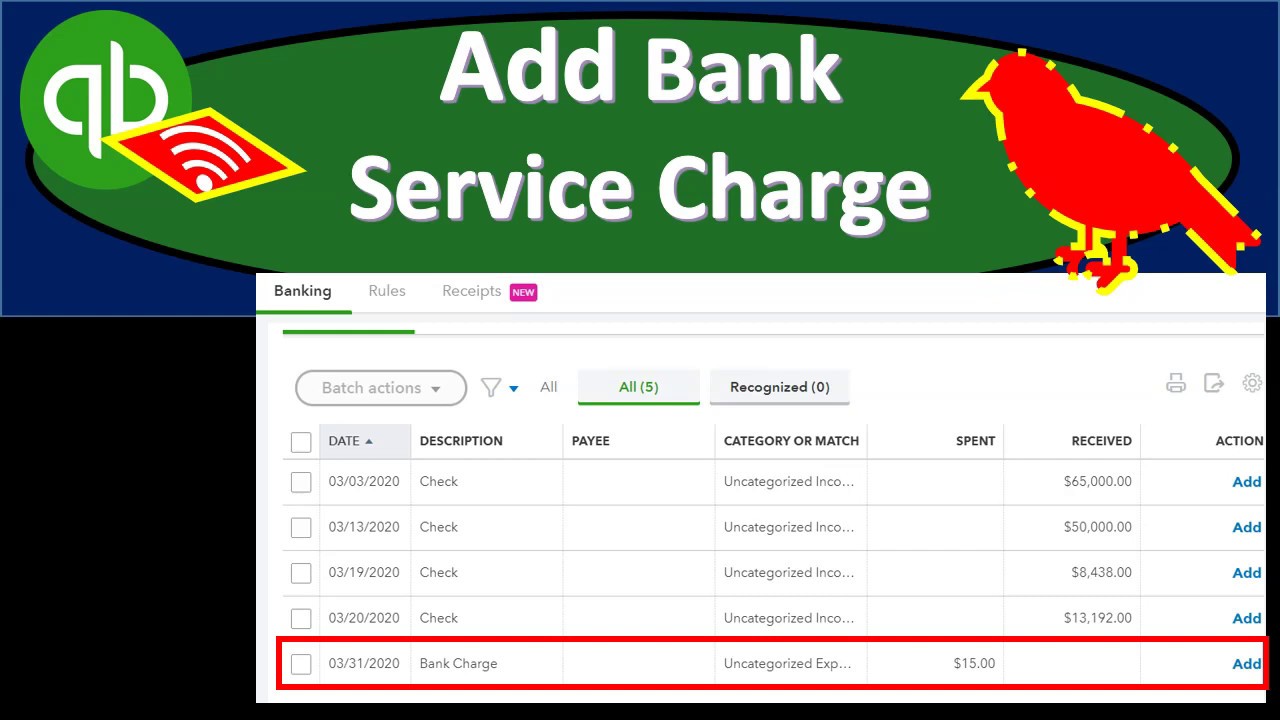Viewport: 1280px width, 720px height.
Task: Click the $50,000.00 received amount
Action: 1098,527
